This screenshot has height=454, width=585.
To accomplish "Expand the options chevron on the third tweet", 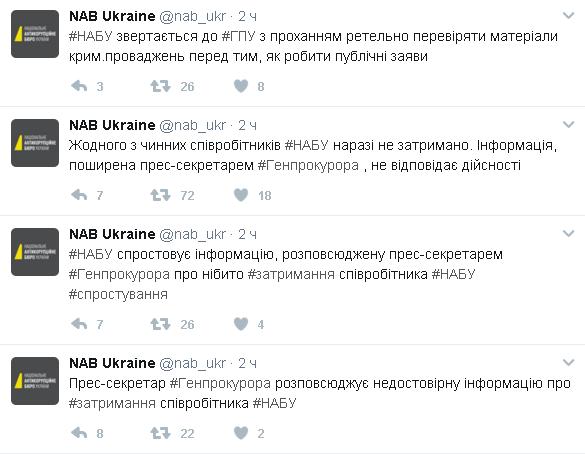I will pyautogui.click(x=568, y=234).
